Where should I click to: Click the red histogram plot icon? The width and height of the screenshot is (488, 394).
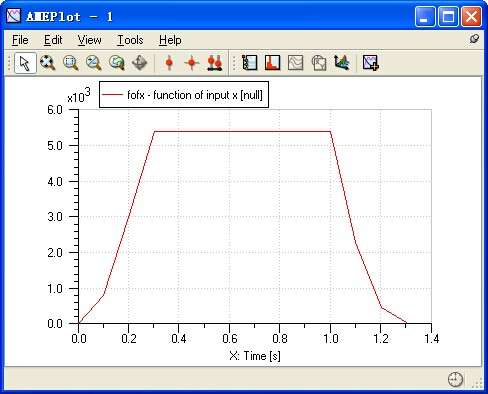272,63
